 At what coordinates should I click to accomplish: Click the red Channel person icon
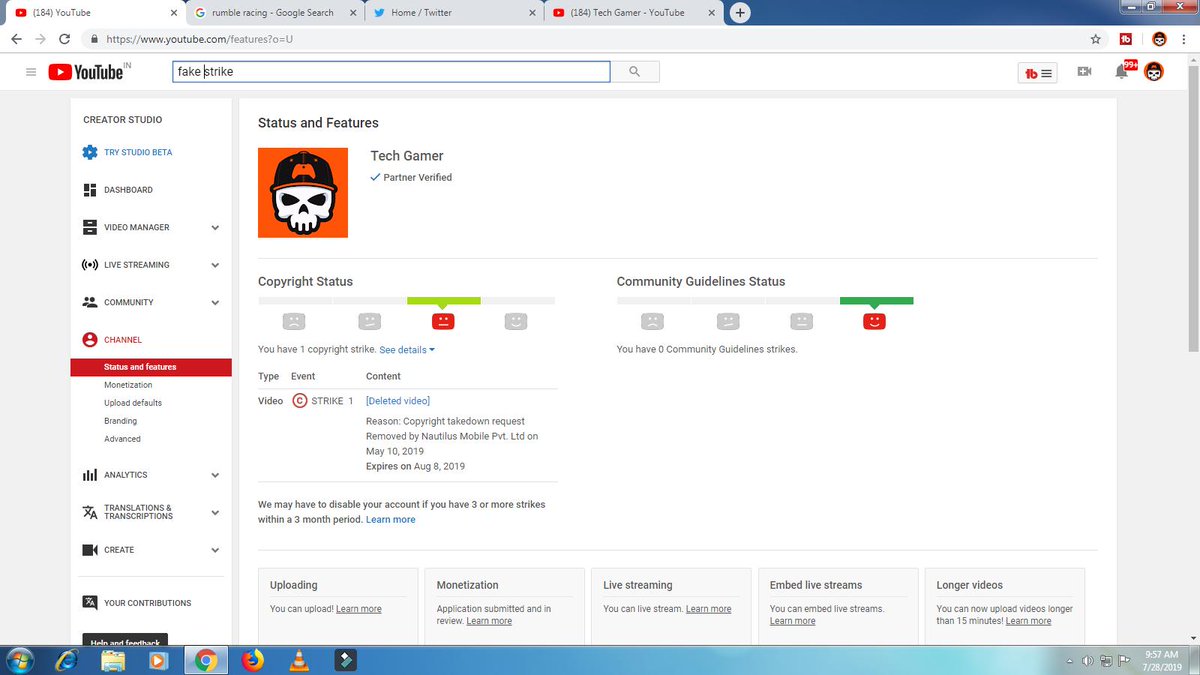tap(90, 340)
